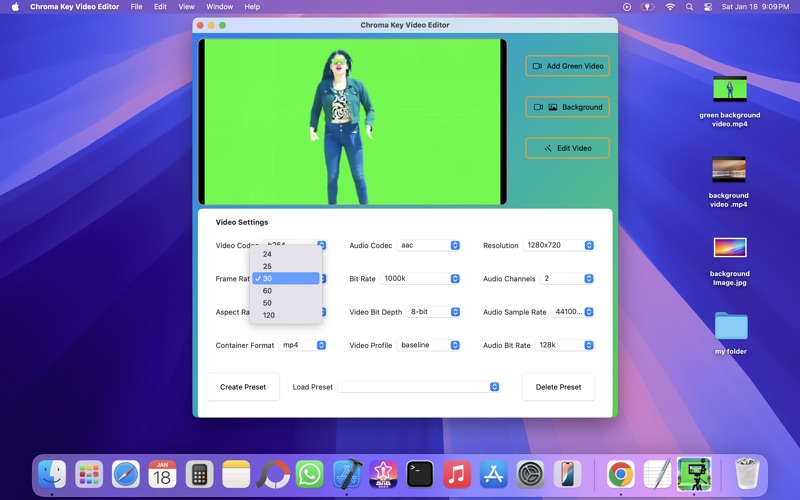Open the Audio Sample Rate dropdown

(x=572, y=312)
